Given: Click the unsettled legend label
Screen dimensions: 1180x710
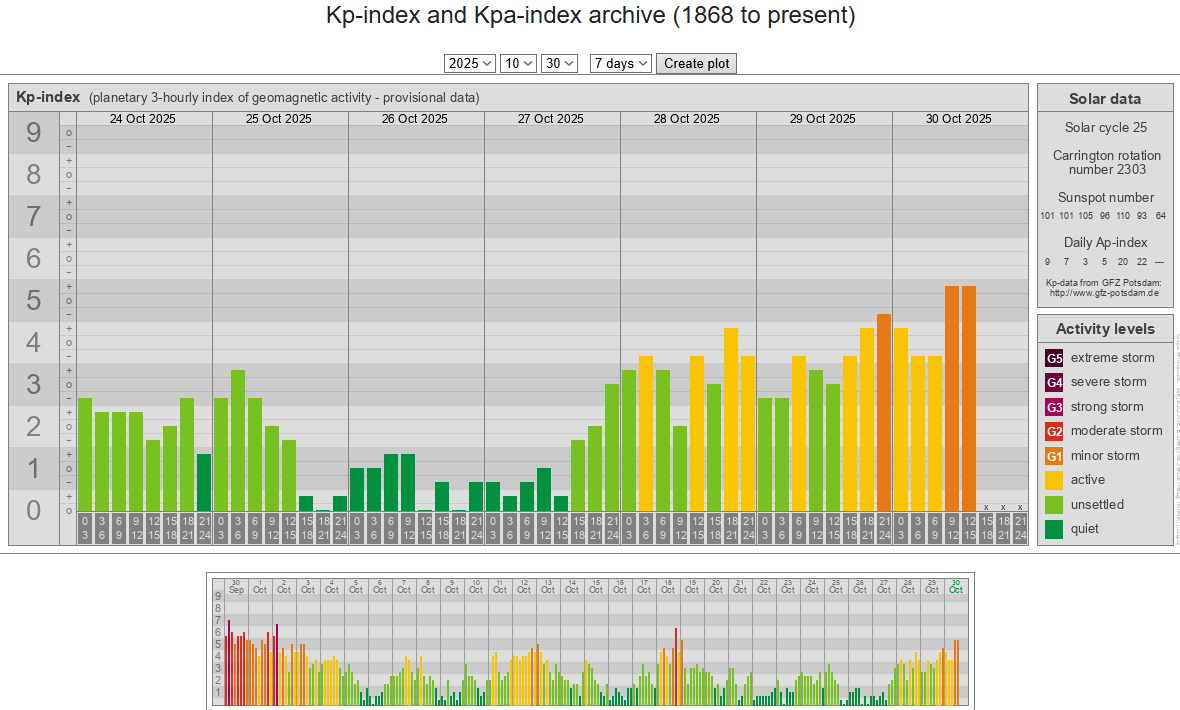Looking at the screenshot, I should 1097,504.
